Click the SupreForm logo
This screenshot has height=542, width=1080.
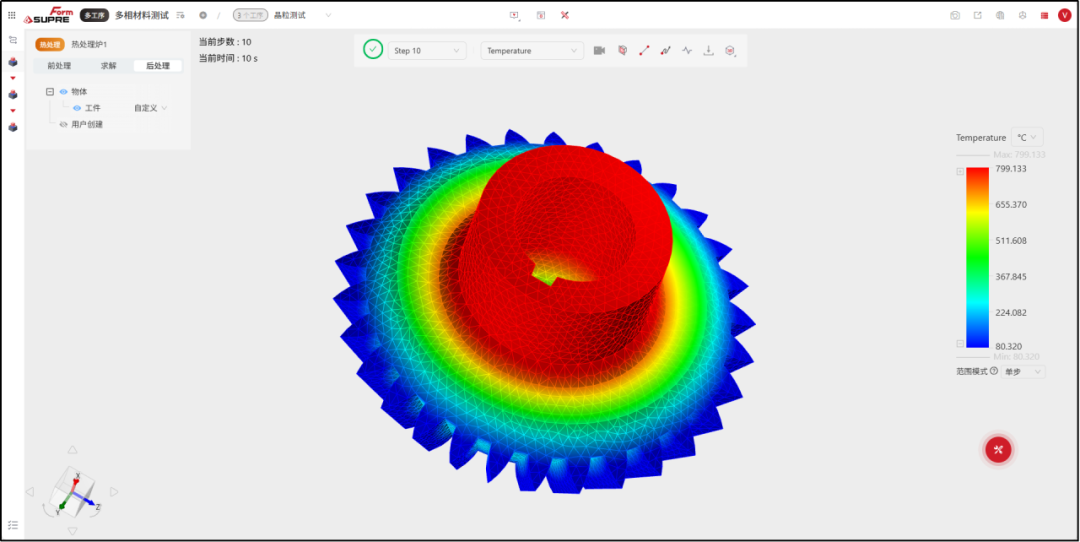[x=50, y=14]
